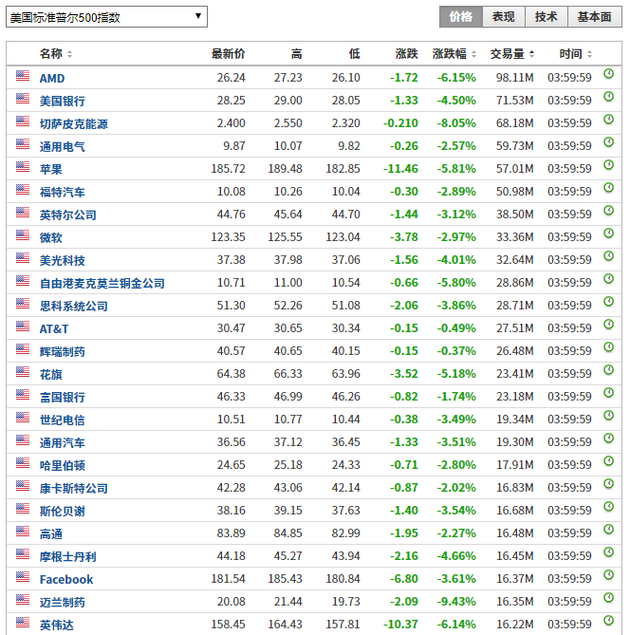Open the 通用电气 stock link
This screenshot has width=630, height=635.
pyautogui.click(x=62, y=147)
